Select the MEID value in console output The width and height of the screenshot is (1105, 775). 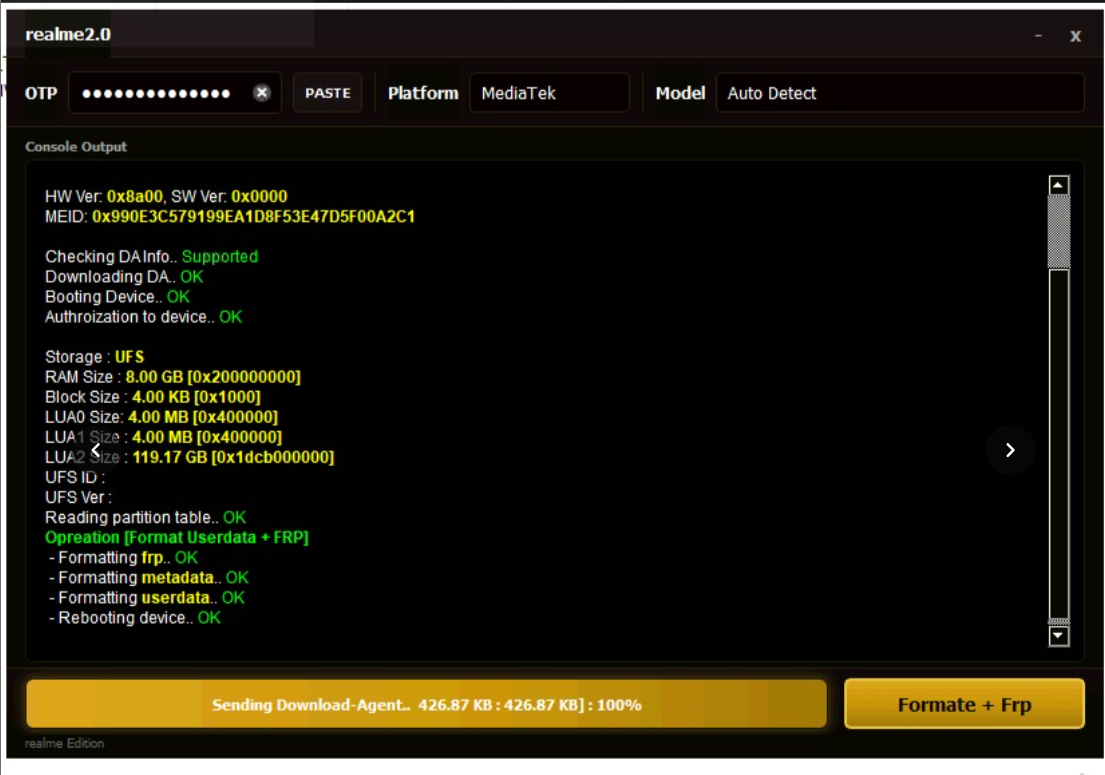[253, 217]
